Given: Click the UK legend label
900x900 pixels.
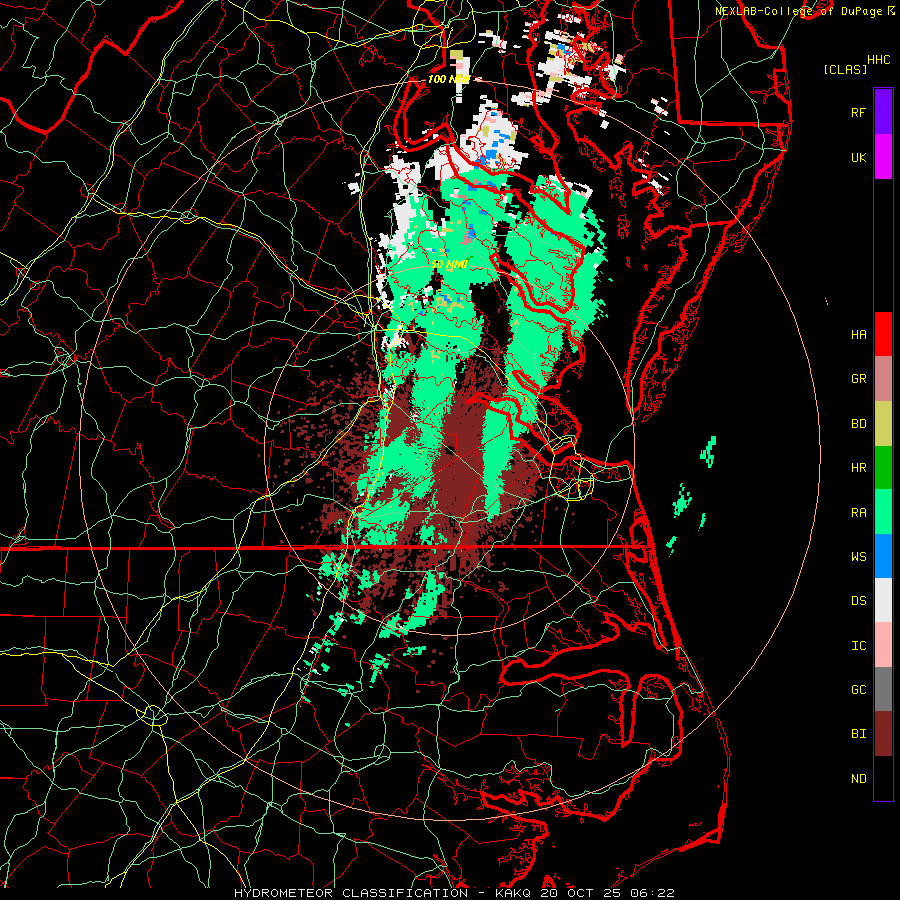Looking at the screenshot, I should click(x=858, y=157).
